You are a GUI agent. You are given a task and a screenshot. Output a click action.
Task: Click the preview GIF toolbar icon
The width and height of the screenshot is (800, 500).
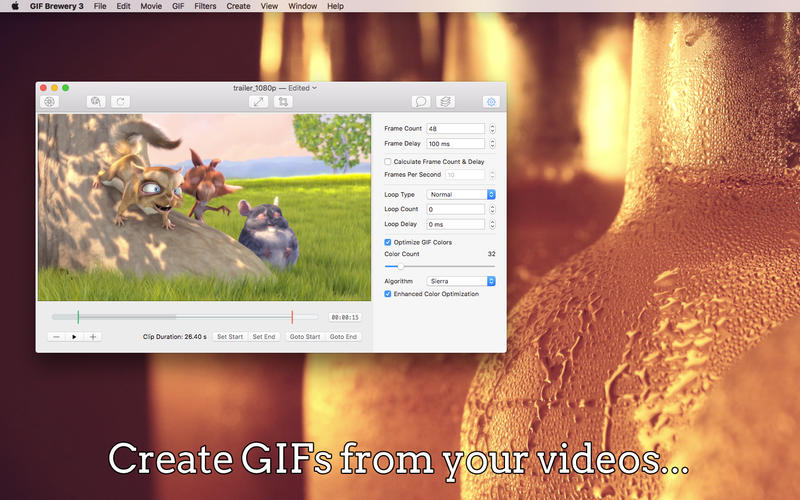(x=96, y=102)
